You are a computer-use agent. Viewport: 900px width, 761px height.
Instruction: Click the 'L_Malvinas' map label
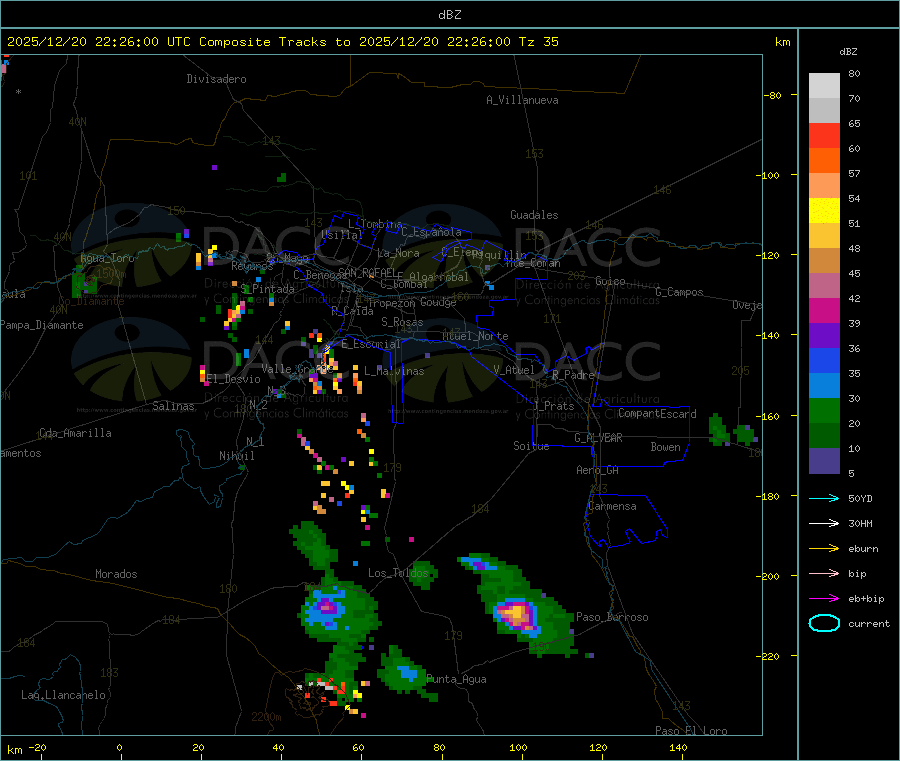click(394, 371)
